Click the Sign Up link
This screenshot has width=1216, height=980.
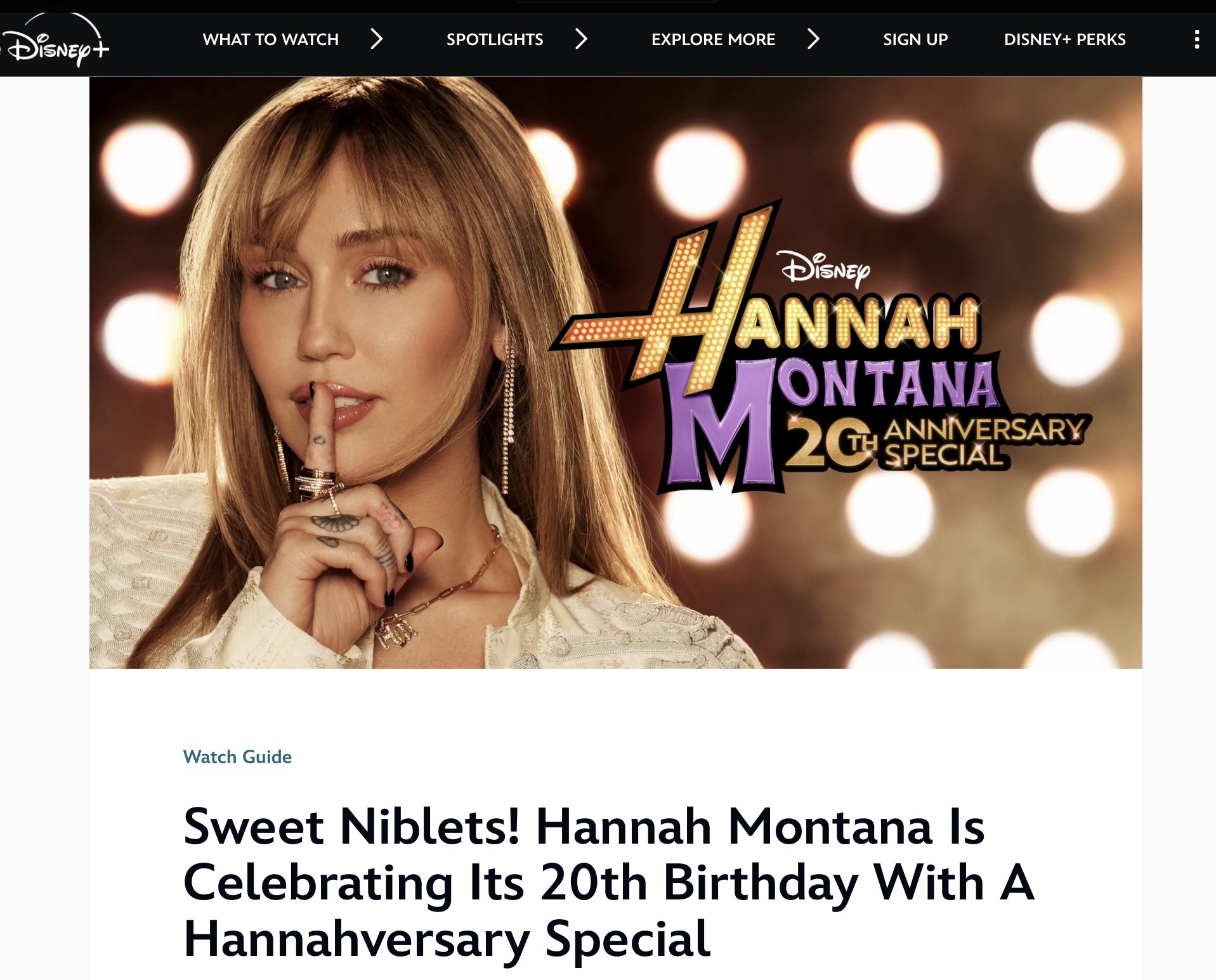(x=915, y=39)
